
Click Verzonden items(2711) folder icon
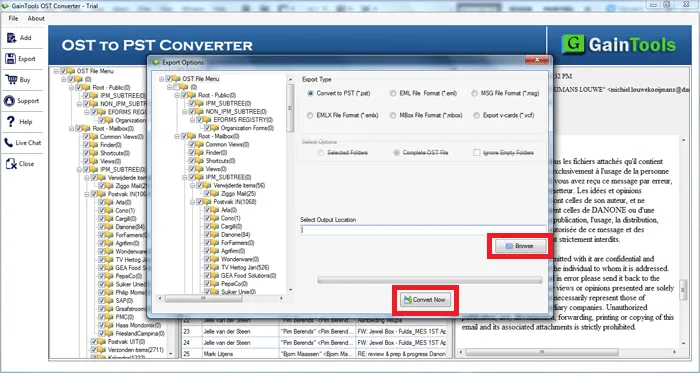pyautogui.click(x=102, y=350)
